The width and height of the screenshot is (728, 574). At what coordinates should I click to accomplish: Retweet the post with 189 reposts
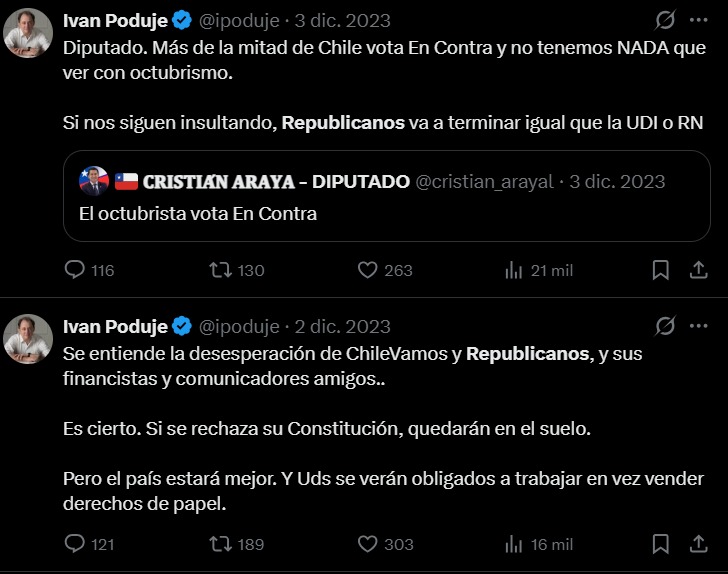click(x=221, y=544)
